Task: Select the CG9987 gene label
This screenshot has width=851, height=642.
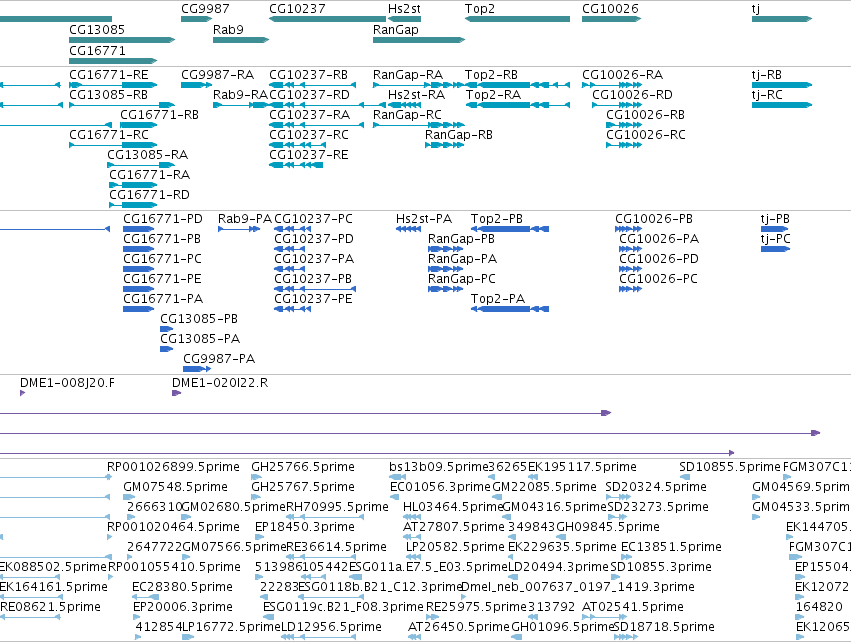Action: 205,9
